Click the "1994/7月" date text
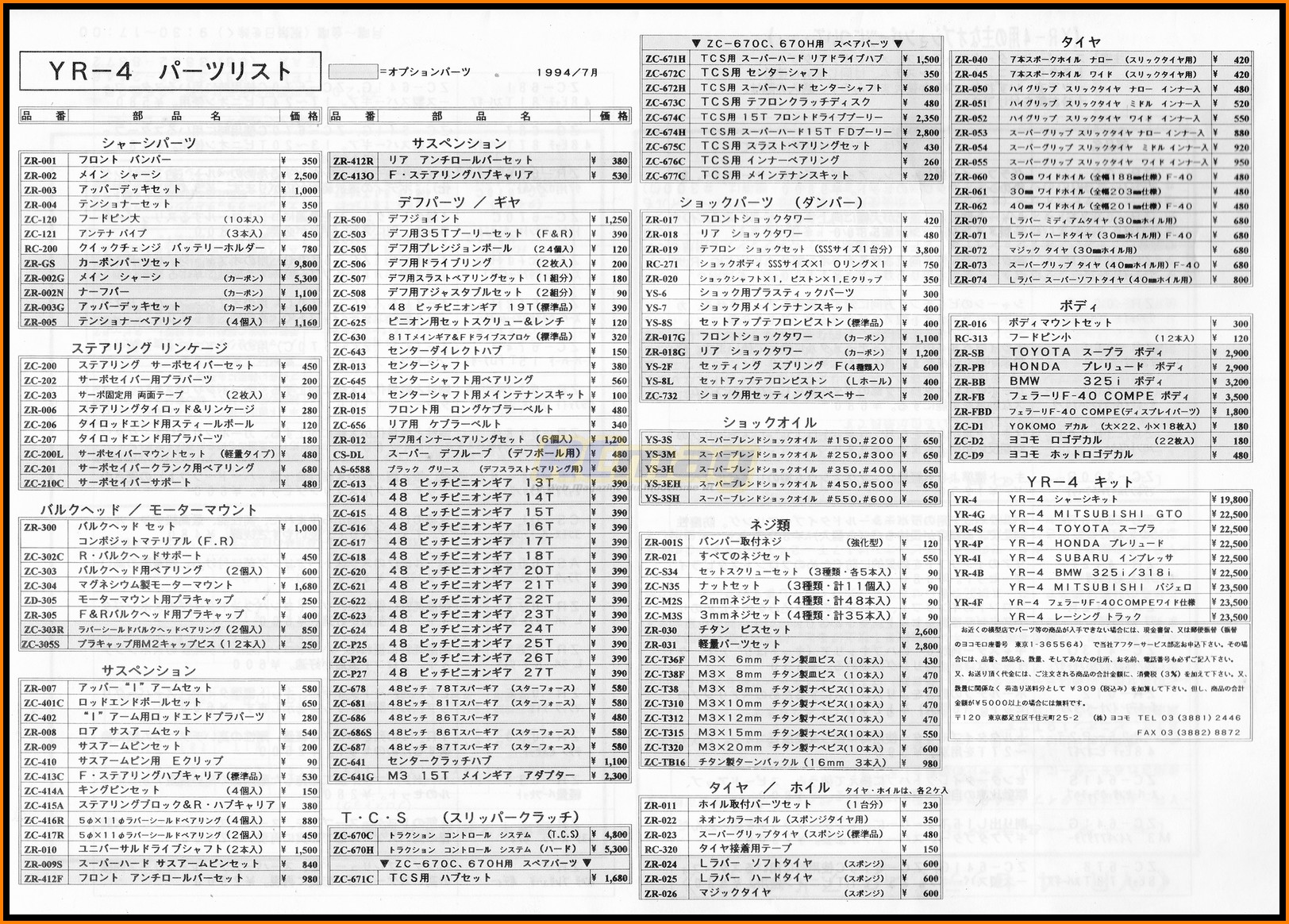The width and height of the screenshot is (1289, 924). tap(568, 72)
